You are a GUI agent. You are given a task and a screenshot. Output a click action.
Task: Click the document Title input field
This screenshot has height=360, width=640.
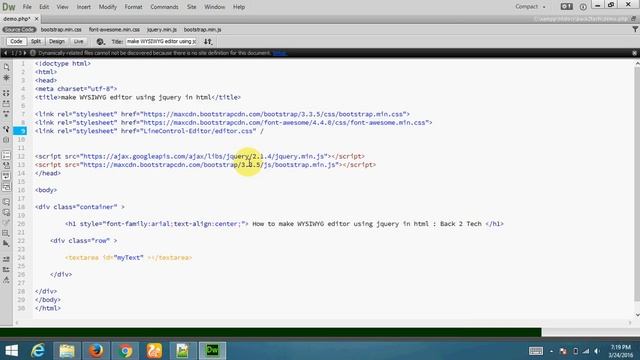161,41
